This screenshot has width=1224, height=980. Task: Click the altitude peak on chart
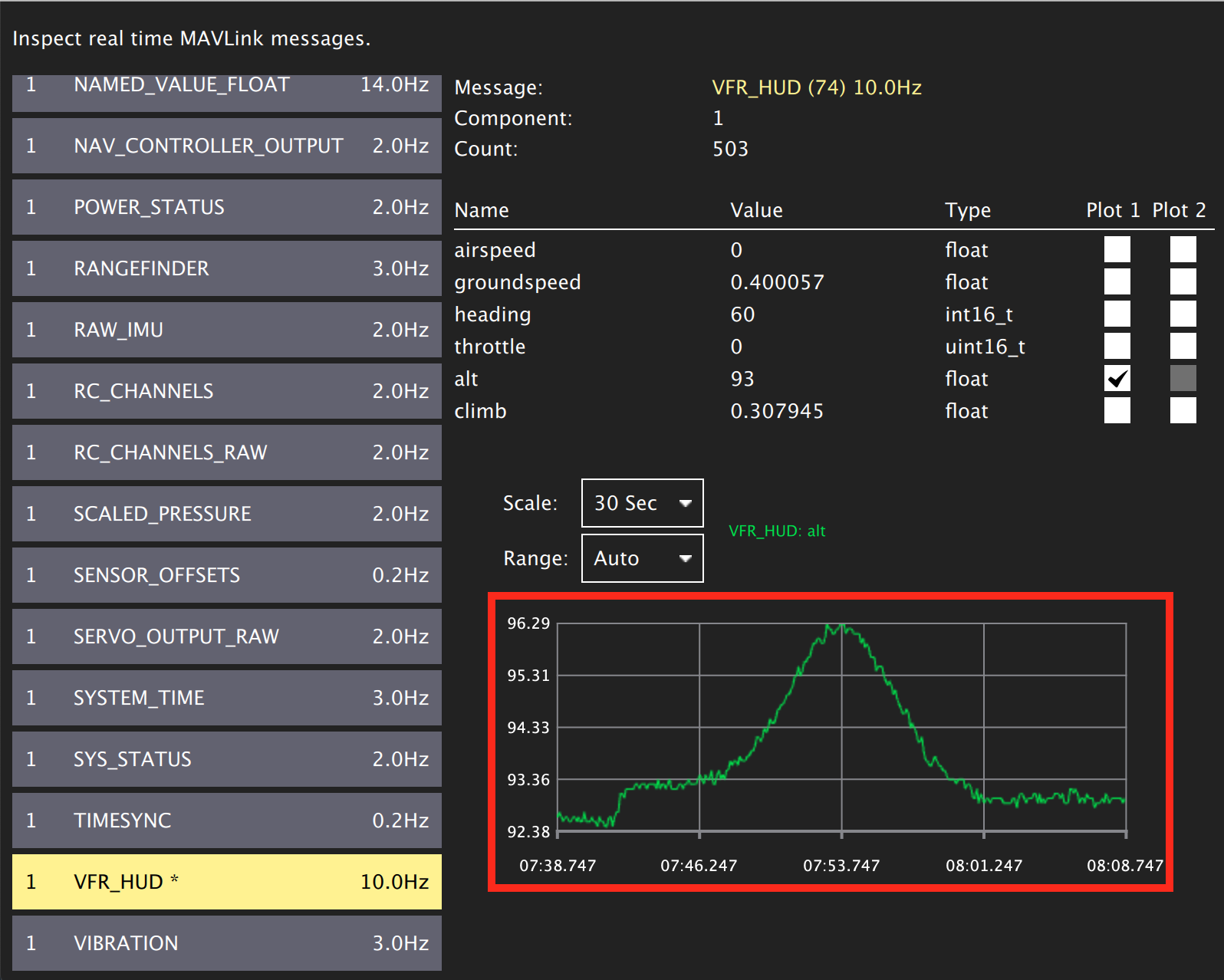coord(836,626)
